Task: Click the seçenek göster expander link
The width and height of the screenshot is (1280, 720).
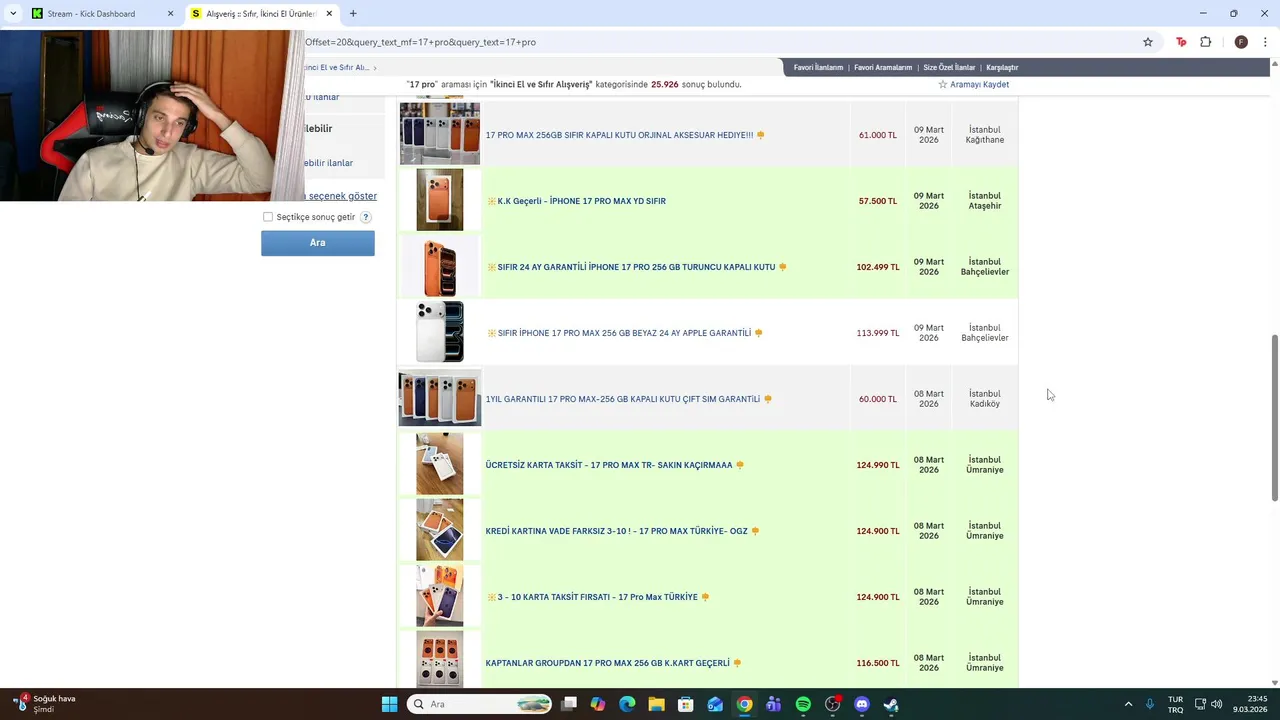Action: (340, 196)
